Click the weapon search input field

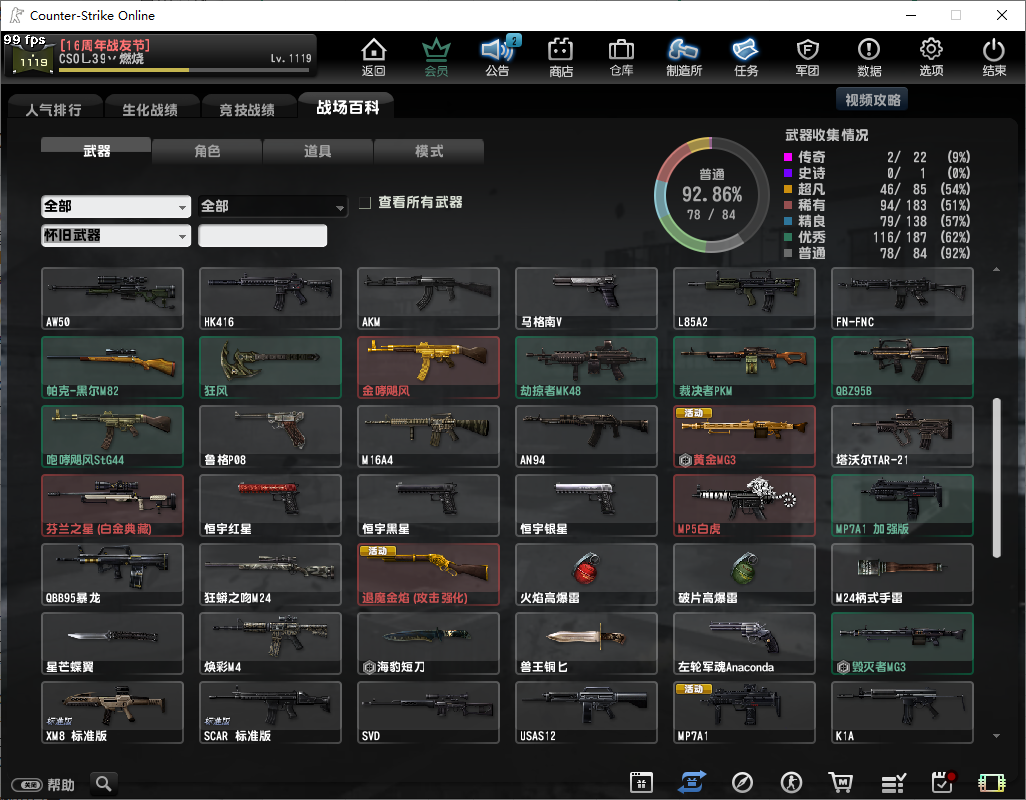262,235
